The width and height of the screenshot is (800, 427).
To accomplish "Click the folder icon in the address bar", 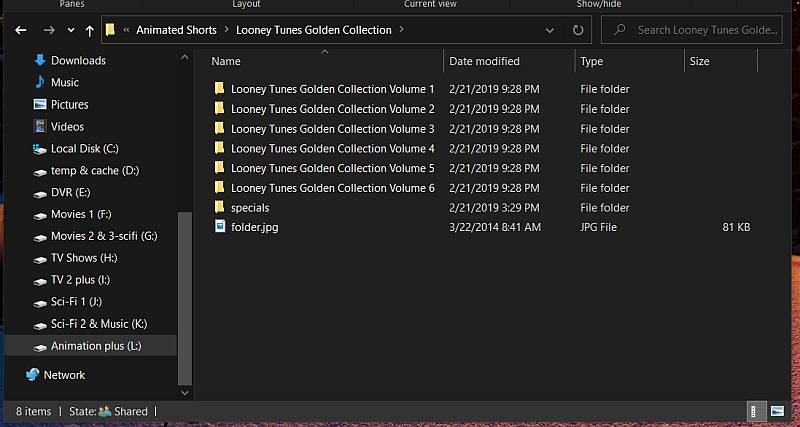I will tap(110, 30).
